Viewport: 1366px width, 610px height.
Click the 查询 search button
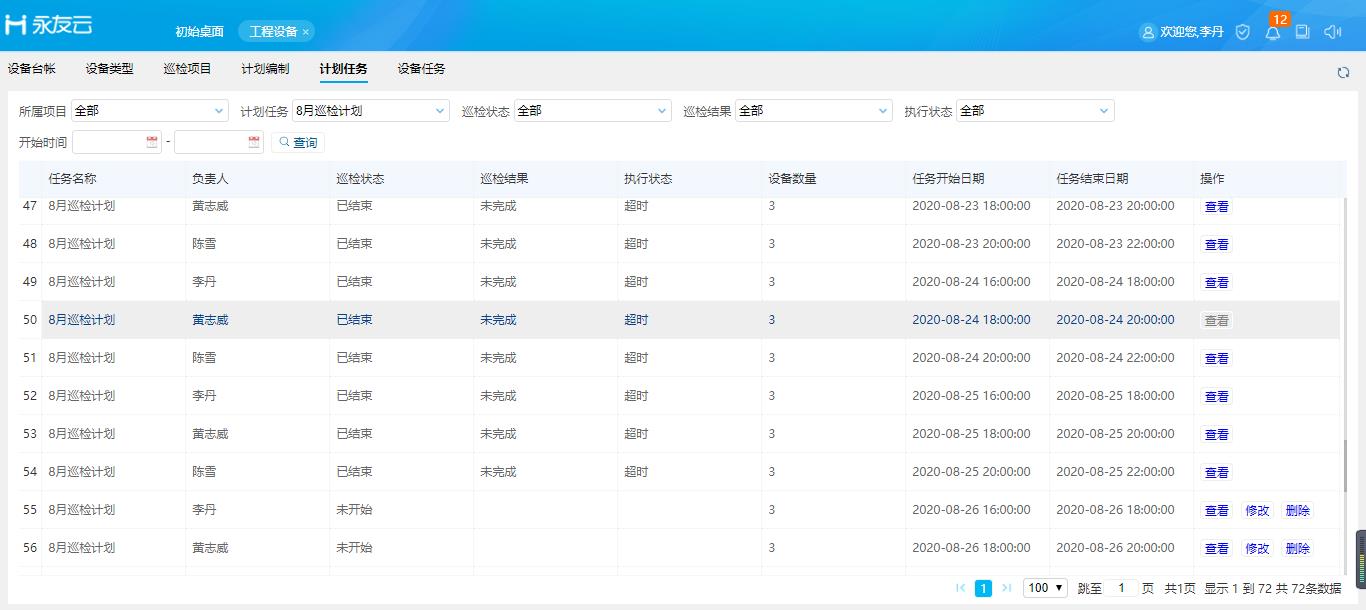pos(298,143)
